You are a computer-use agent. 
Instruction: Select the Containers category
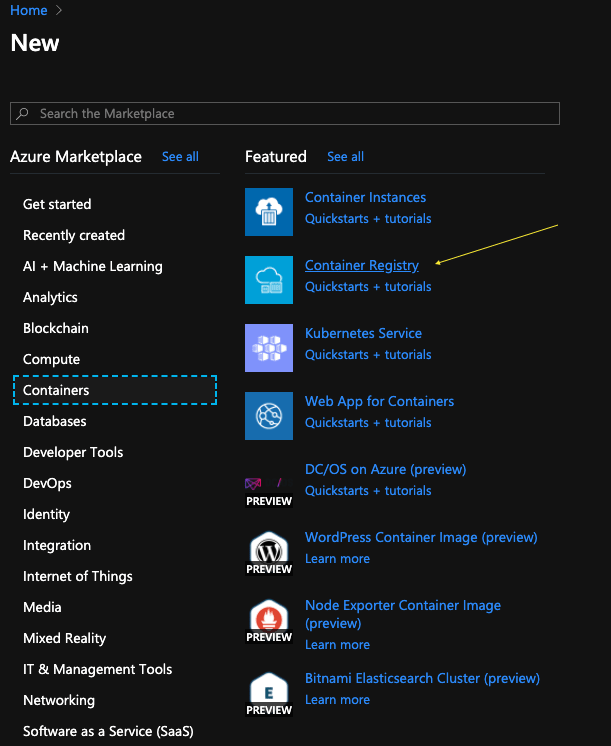pyautogui.click(x=115, y=390)
